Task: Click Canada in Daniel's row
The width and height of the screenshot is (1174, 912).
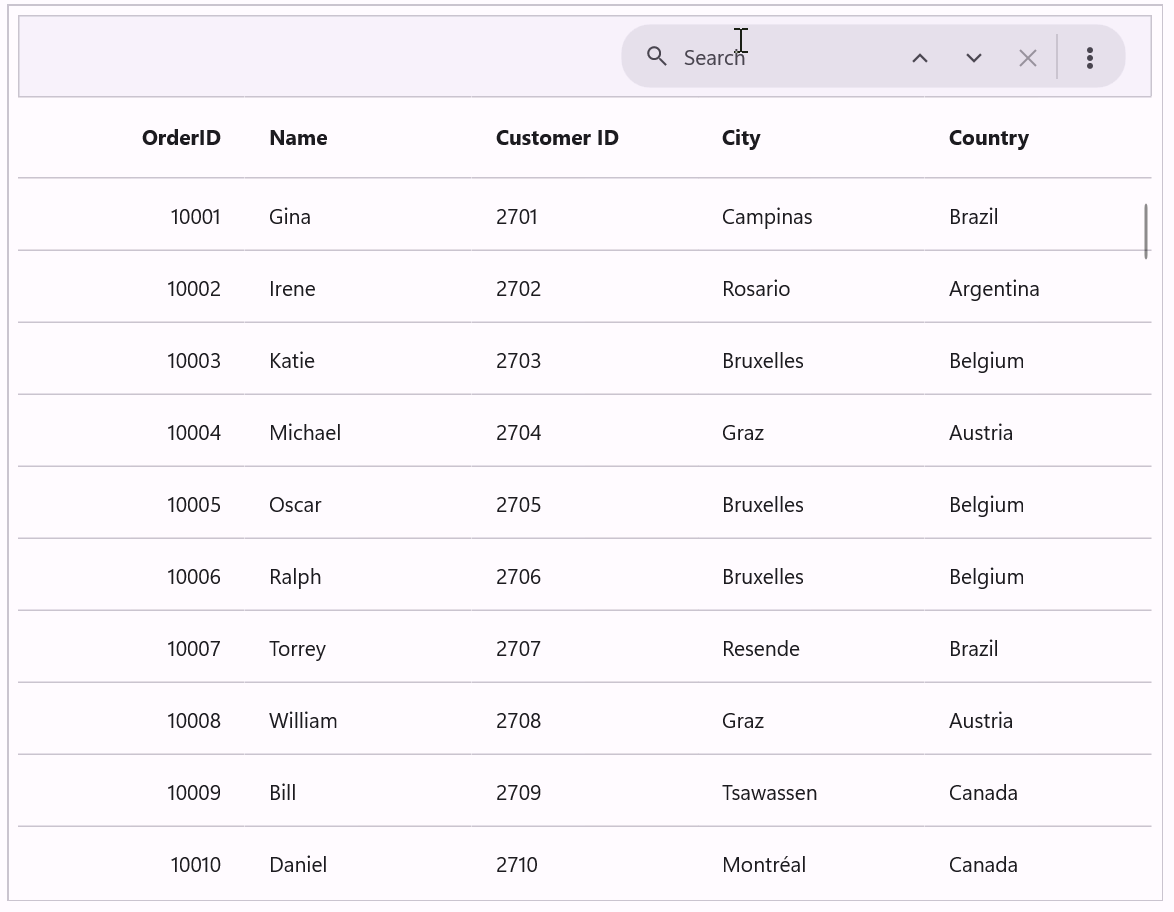Action: [983, 865]
